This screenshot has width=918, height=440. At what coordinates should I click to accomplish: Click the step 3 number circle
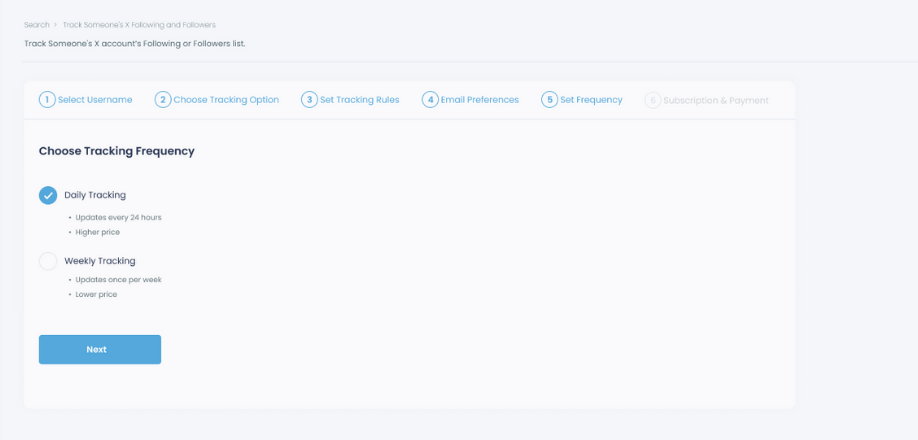pos(310,100)
